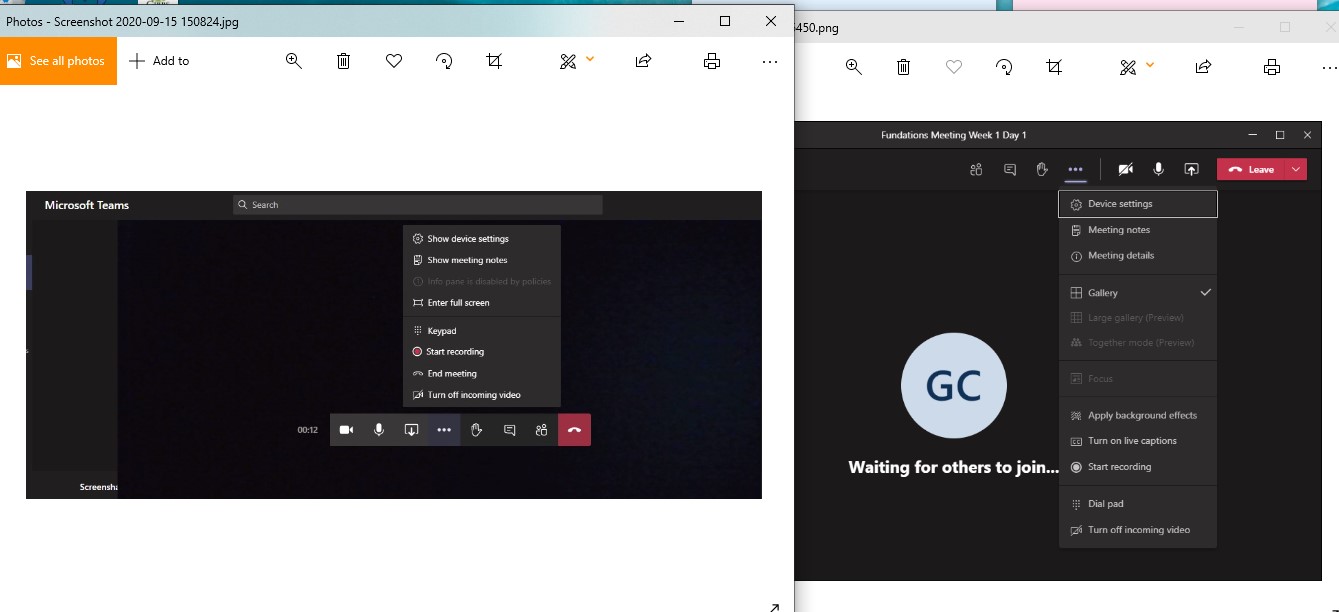Delete the photo in the back Photos window
This screenshot has width=1339, height=612.
point(903,67)
